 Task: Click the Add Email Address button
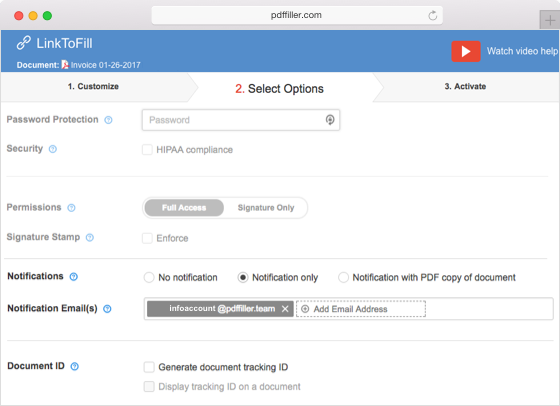(361, 309)
